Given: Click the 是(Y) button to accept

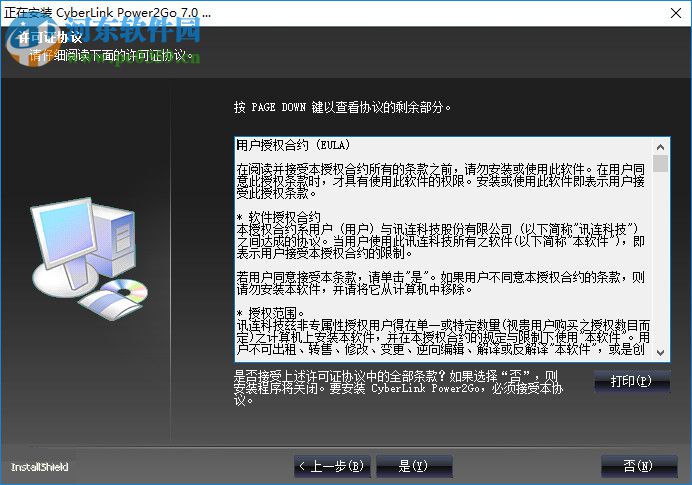Looking at the screenshot, I should click(x=414, y=466).
